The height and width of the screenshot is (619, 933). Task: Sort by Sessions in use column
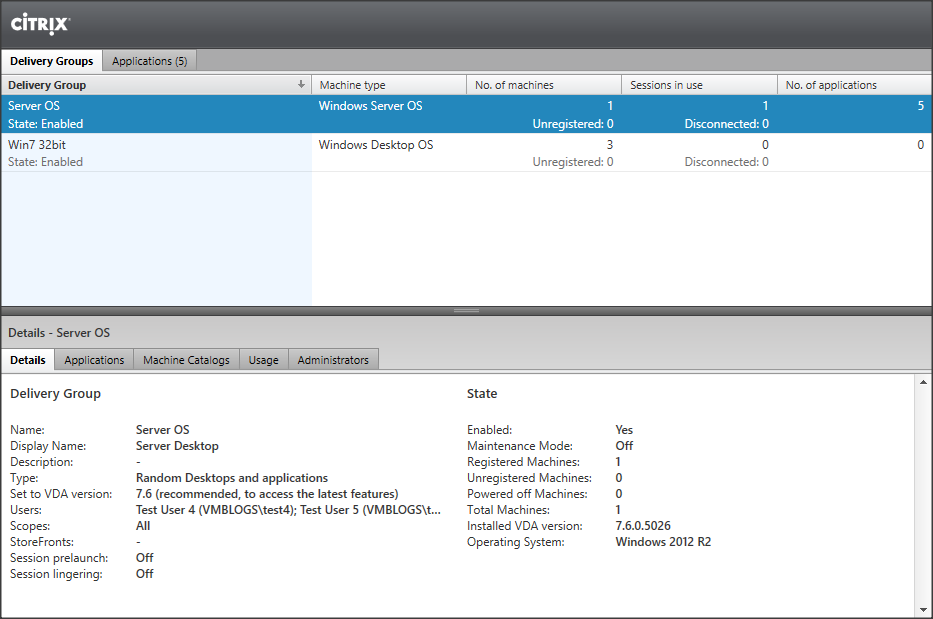click(x=666, y=85)
